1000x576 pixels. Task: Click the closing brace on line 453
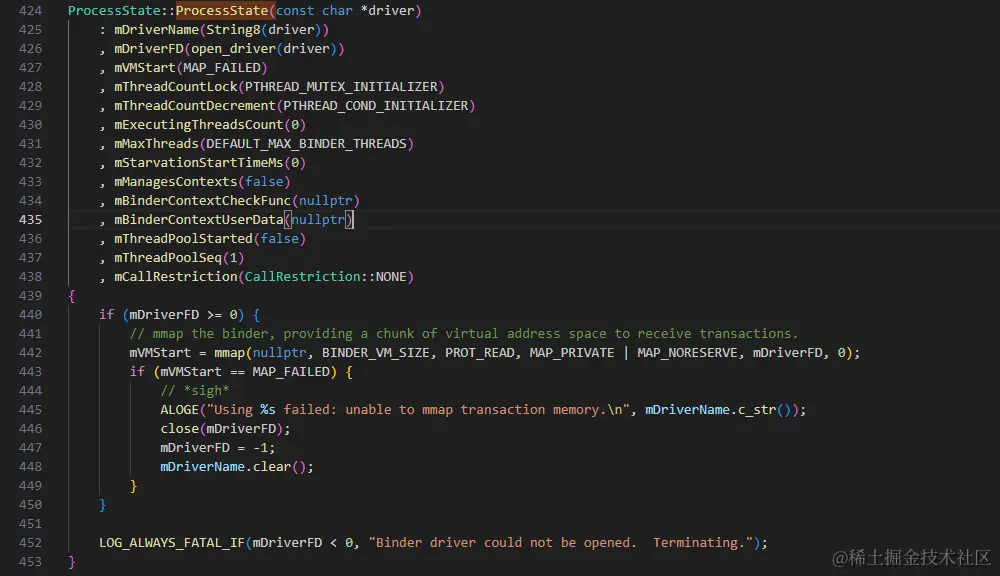pos(71,562)
